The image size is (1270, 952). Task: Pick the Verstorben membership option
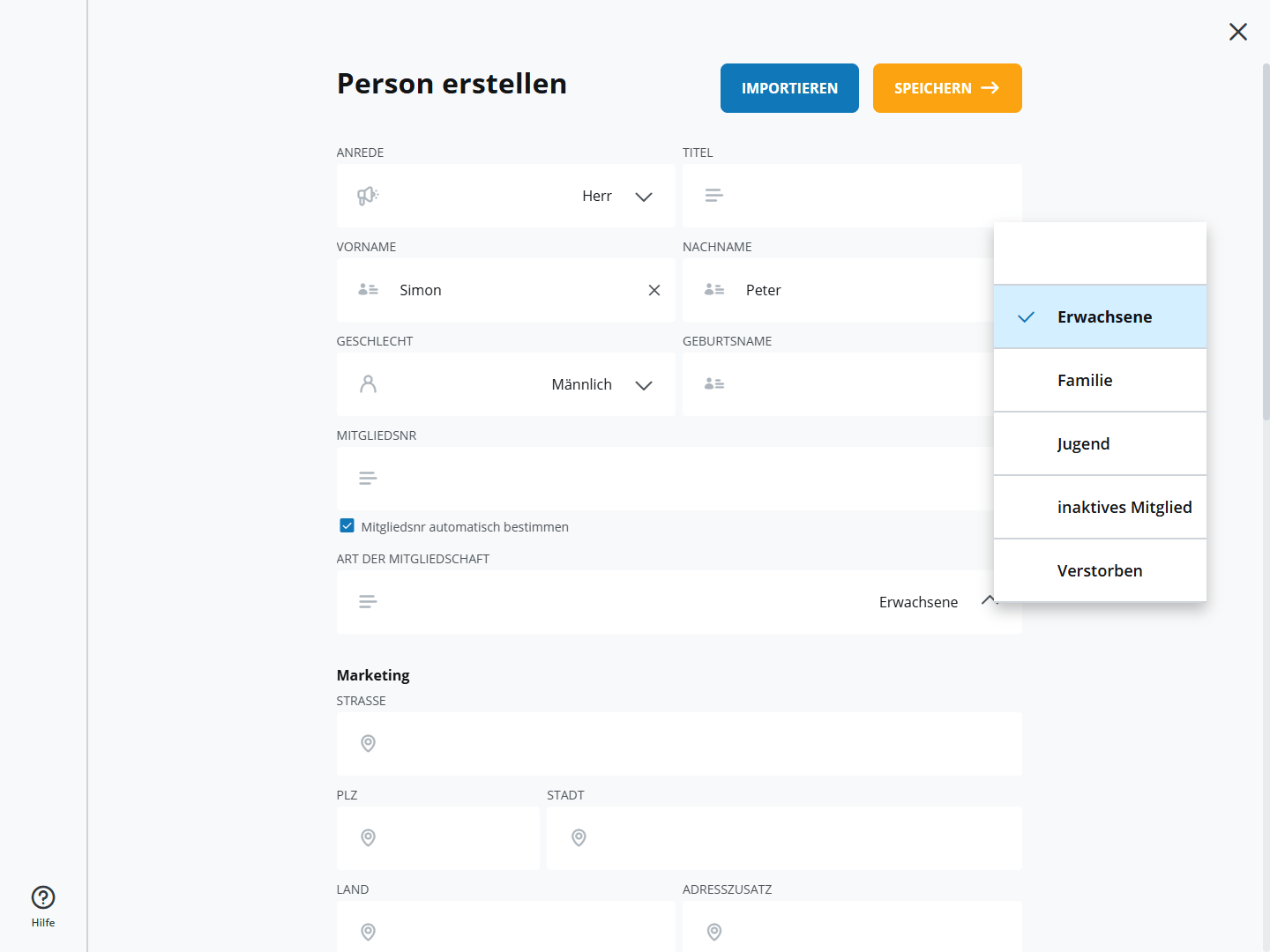(1100, 570)
